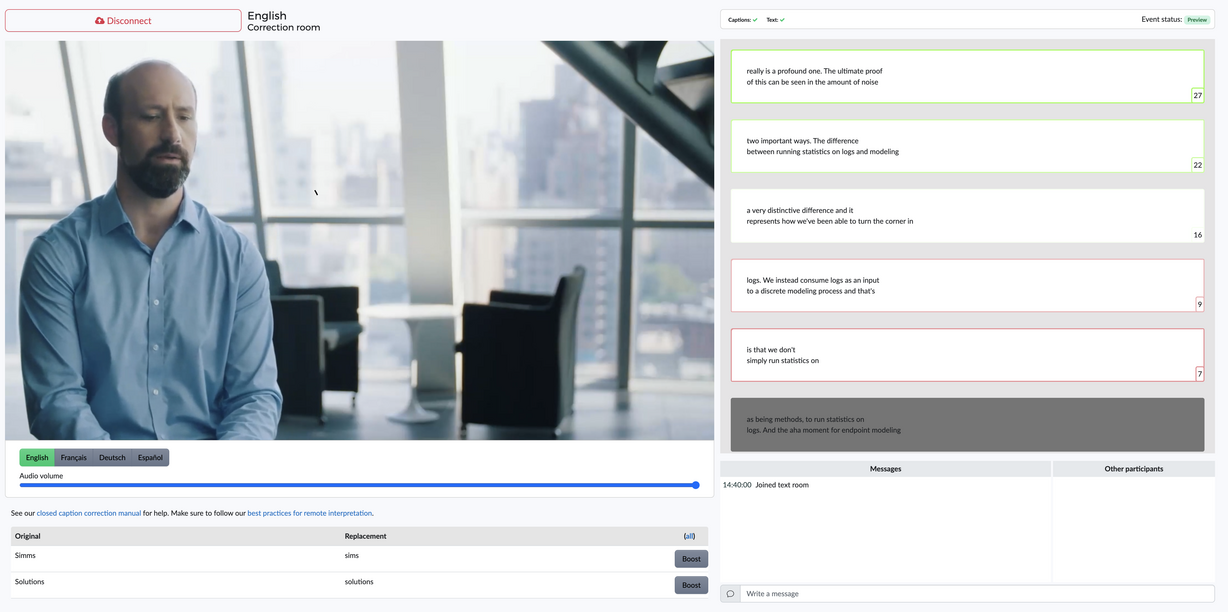Select caption 'is that we don't simply run'
The height and width of the screenshot is (612, 1228).
pyautogui.click(x=966, y=355)
